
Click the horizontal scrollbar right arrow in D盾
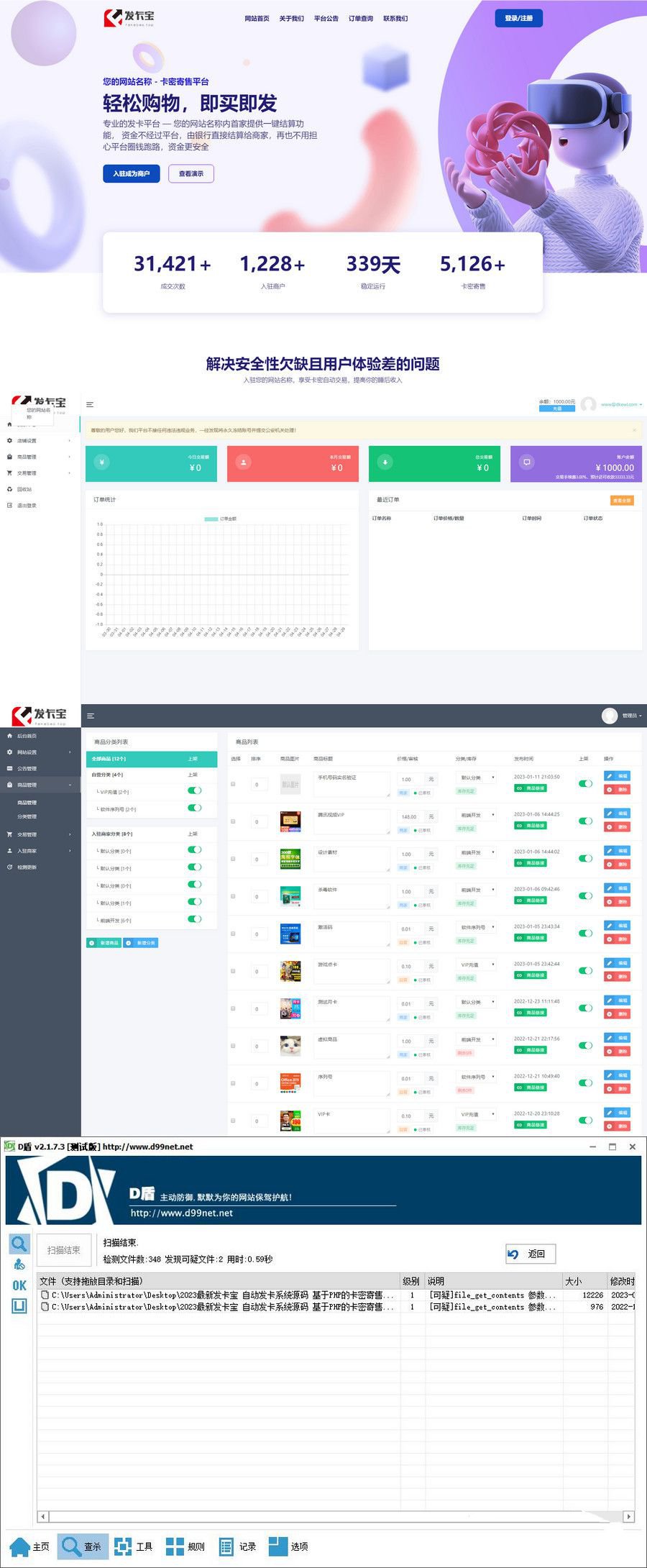629,1516
